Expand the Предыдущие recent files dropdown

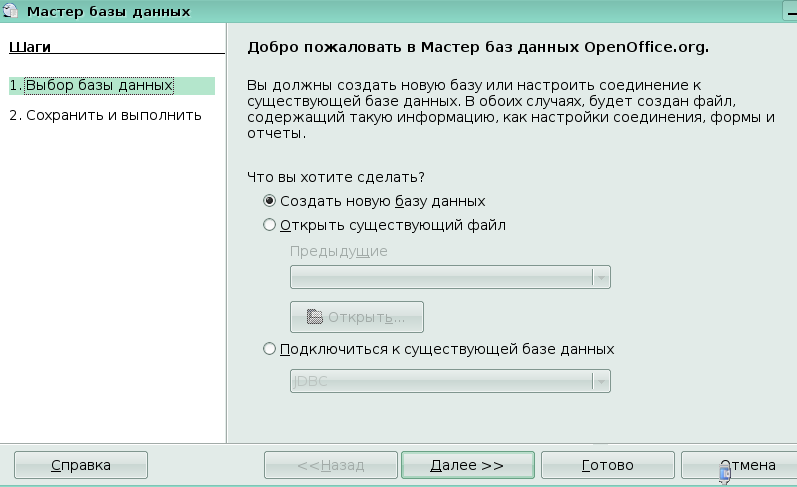tap(600, 277)
